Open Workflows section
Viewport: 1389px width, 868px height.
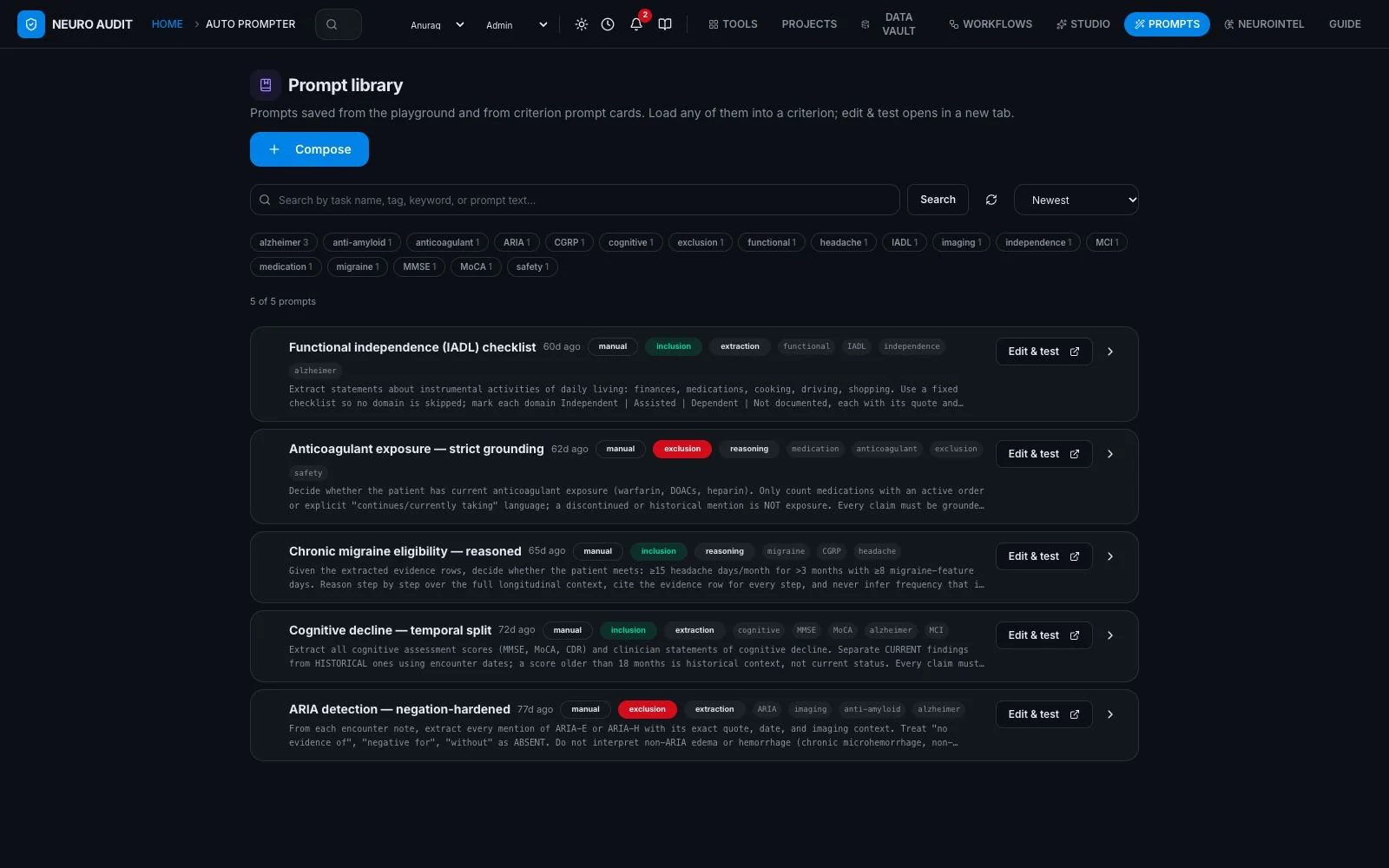click(991, 24)
